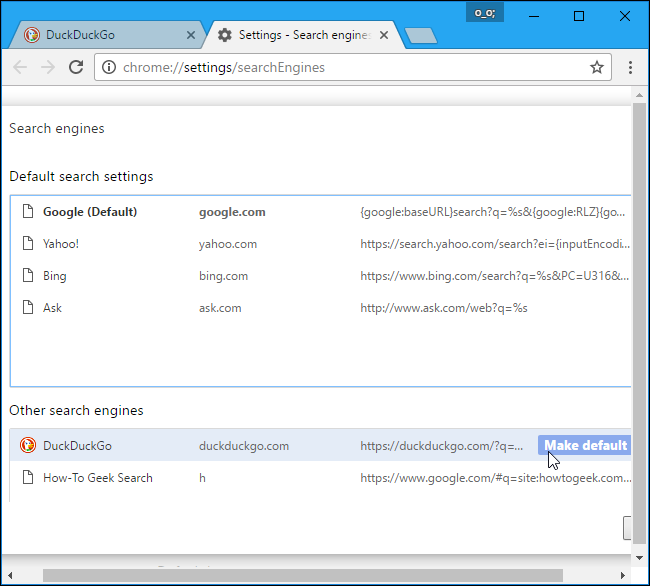Screen dimensions: 650x586
Task: Make DuckDuckGo the default search engine
Action: pyautogui.click(x=585, y=446)
